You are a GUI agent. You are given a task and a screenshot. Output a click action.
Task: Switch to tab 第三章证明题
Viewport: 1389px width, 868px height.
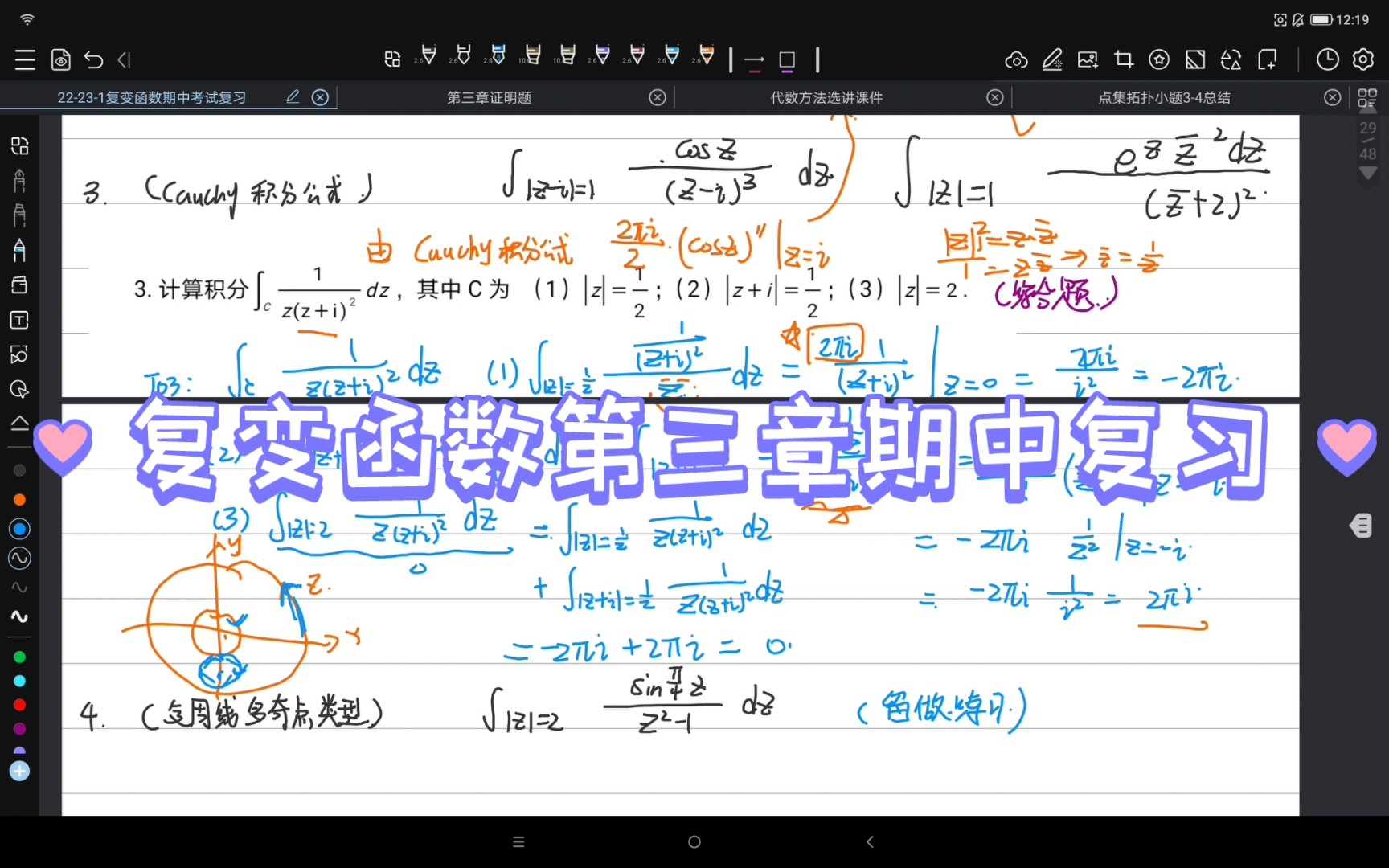coord(490,97)
